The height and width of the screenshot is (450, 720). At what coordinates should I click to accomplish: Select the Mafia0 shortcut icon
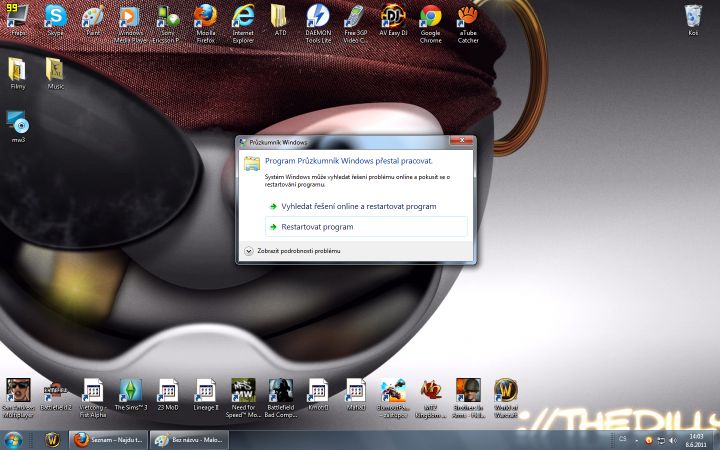coord(356,395)
